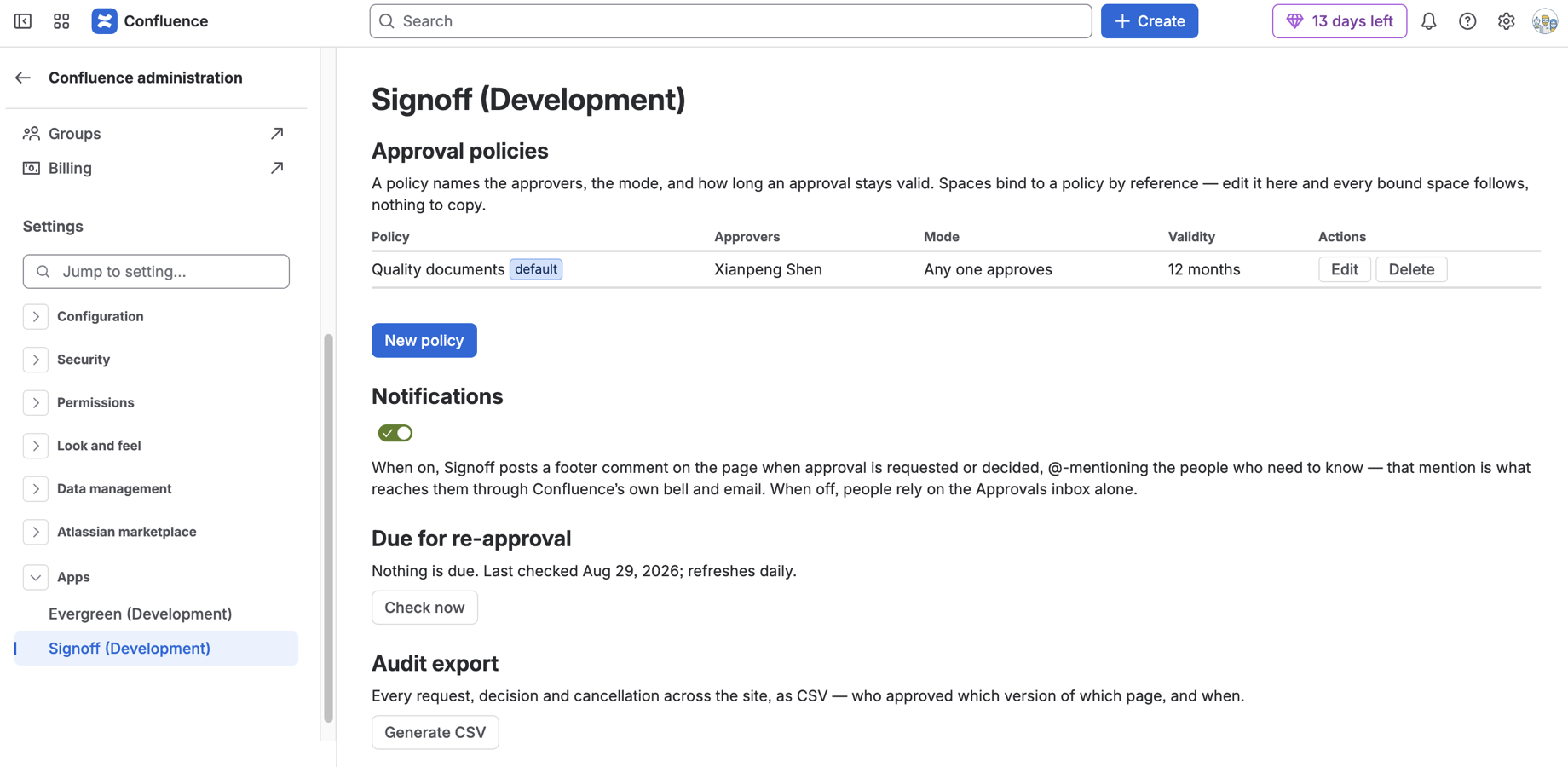
Task: Click the 'Any one approves' mode cell
Action: click(x=988, y=269)
